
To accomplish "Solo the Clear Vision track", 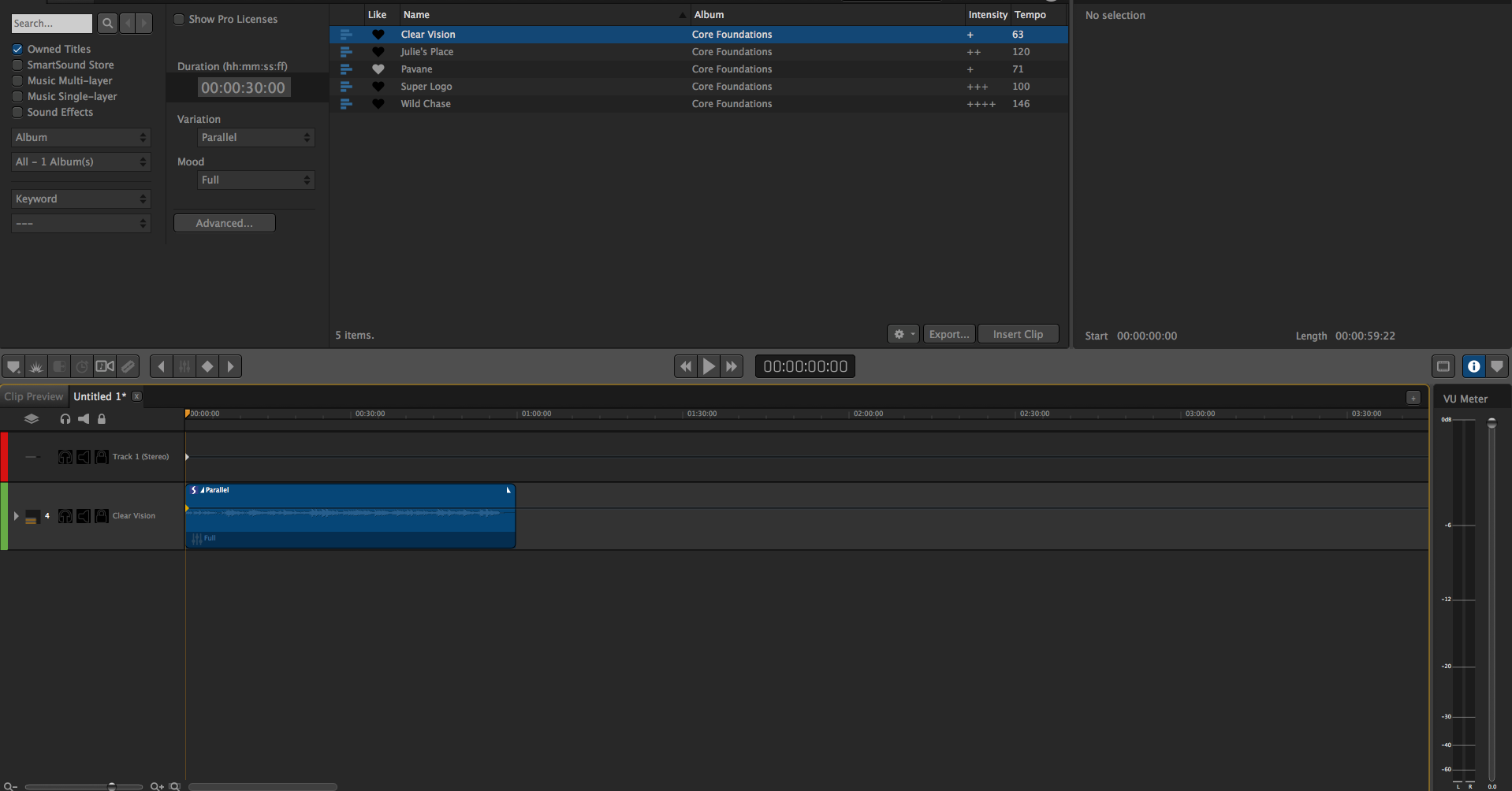I will coord(65,516).
